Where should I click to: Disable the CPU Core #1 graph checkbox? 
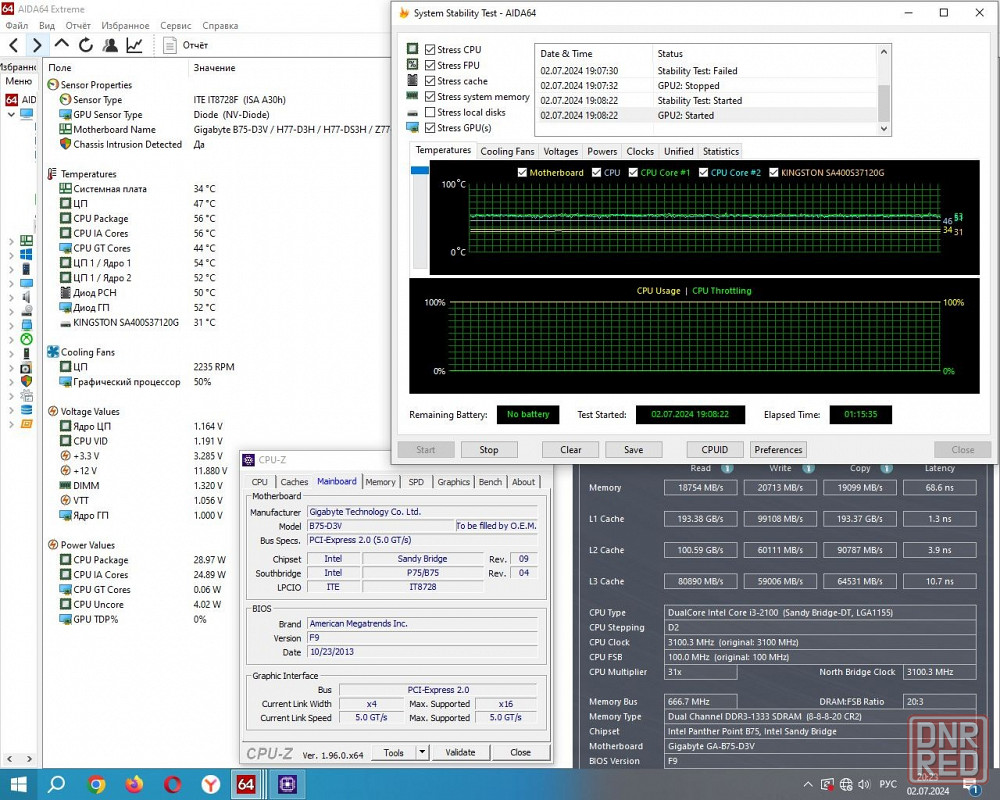click(633, 173)
